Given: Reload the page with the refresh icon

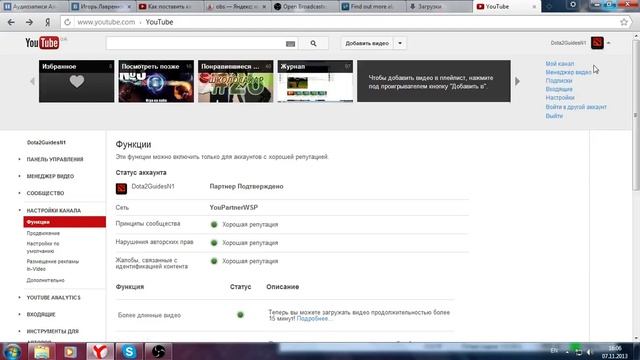Looking at the screenshot, I should point(67,22).
